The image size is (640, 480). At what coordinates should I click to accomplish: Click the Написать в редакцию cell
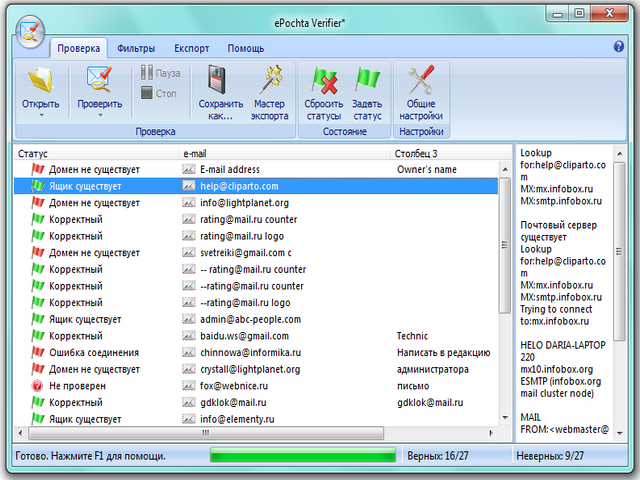click(x=443, y=353)
